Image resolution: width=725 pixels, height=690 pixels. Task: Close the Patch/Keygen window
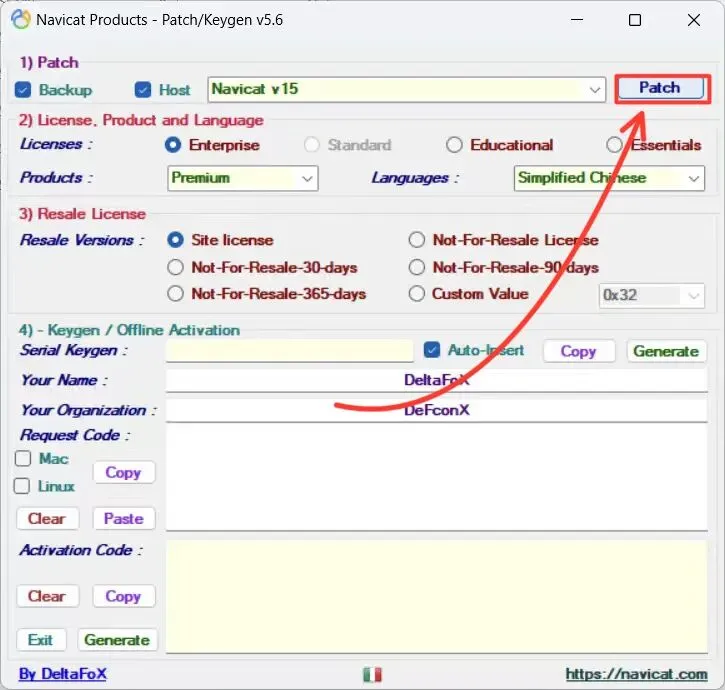point(694,20)
